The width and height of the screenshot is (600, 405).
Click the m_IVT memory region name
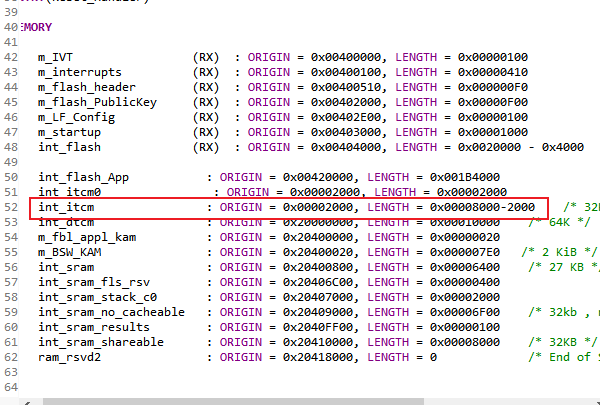(x=55, y=57)
